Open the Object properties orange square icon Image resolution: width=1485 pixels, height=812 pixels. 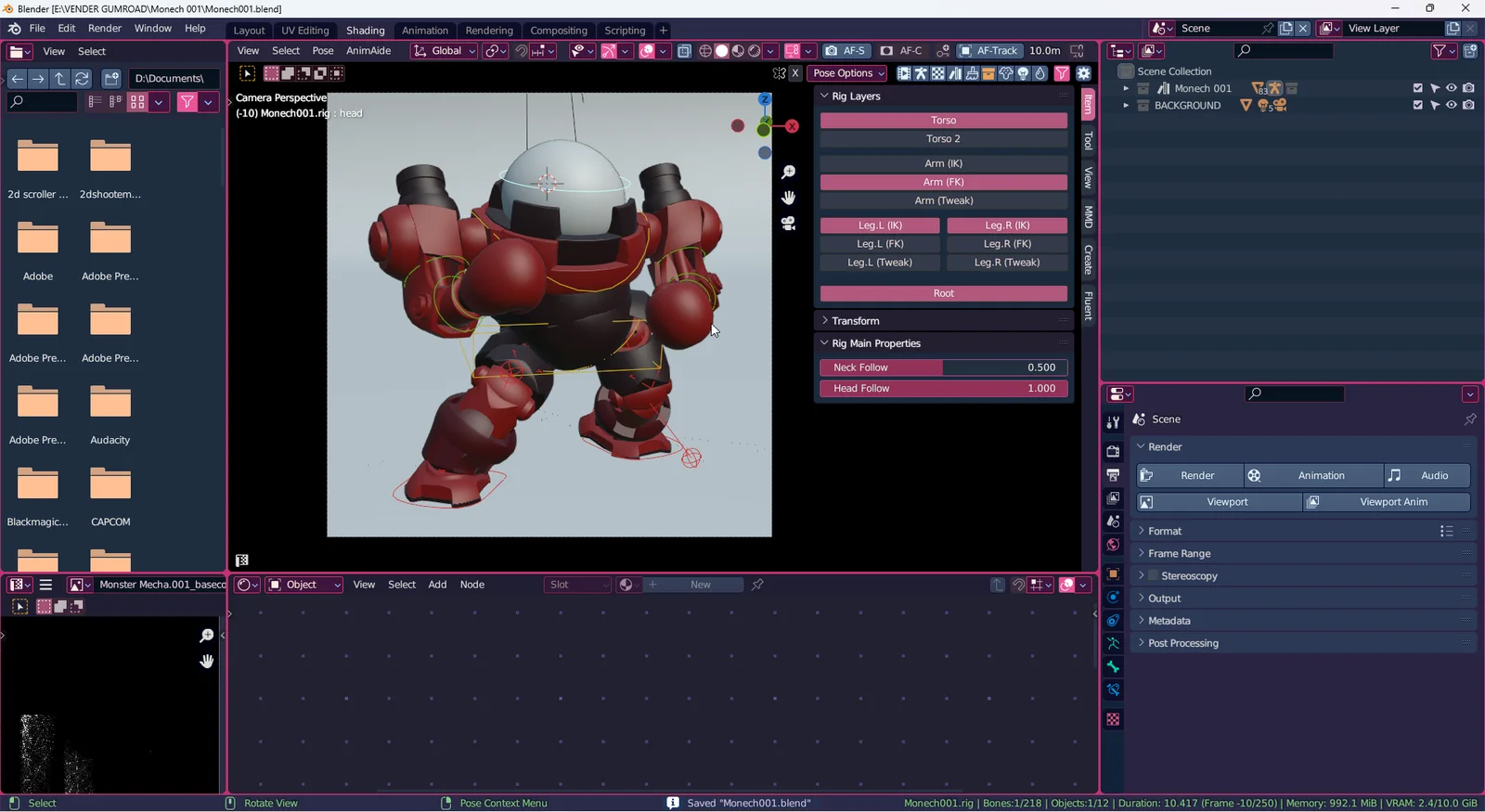click(1113, 574)
